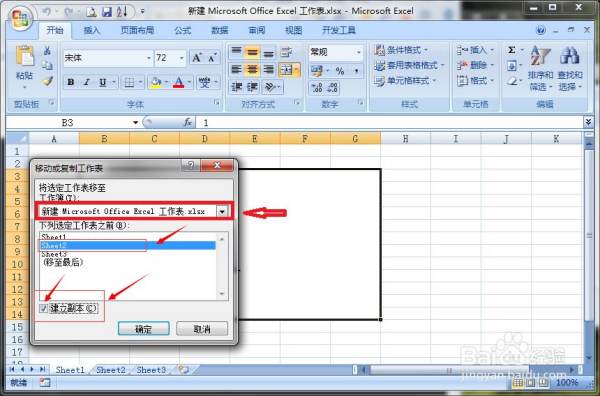
Task: Switch to the 插入 ribbon tab
Action: (92, 31)
